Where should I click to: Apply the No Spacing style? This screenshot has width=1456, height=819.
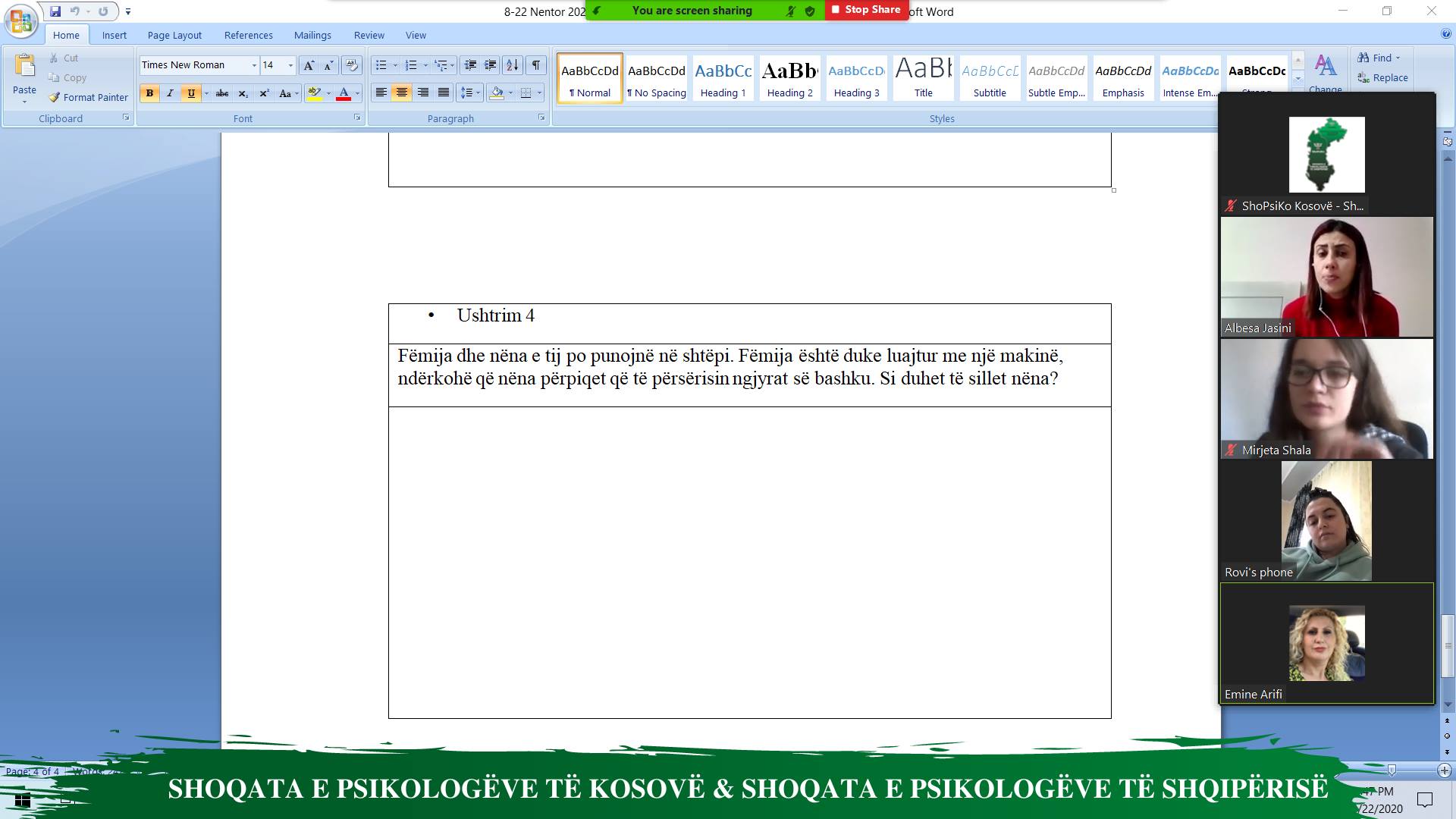(x=656, y=78)
